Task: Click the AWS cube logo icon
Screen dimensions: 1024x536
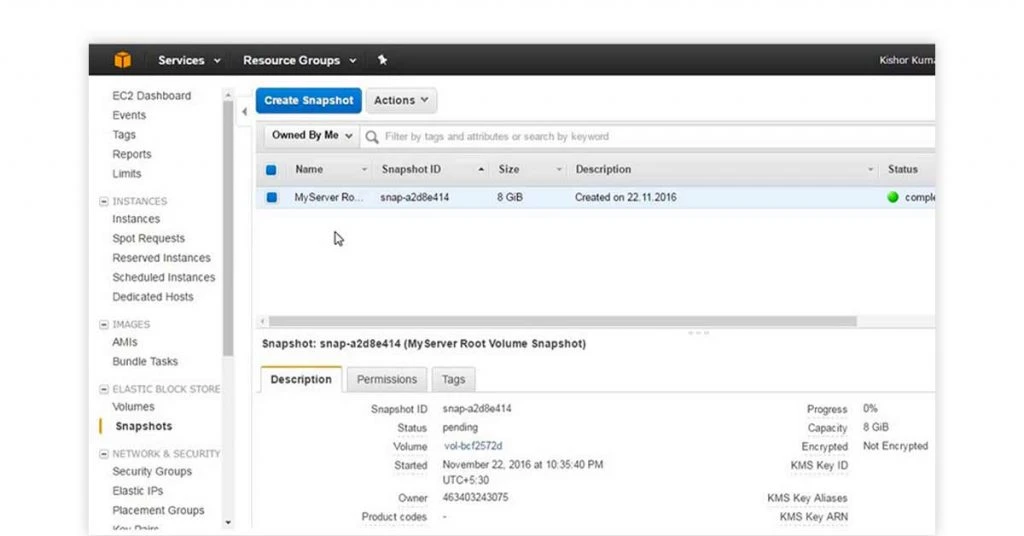Action: point(122,60)
